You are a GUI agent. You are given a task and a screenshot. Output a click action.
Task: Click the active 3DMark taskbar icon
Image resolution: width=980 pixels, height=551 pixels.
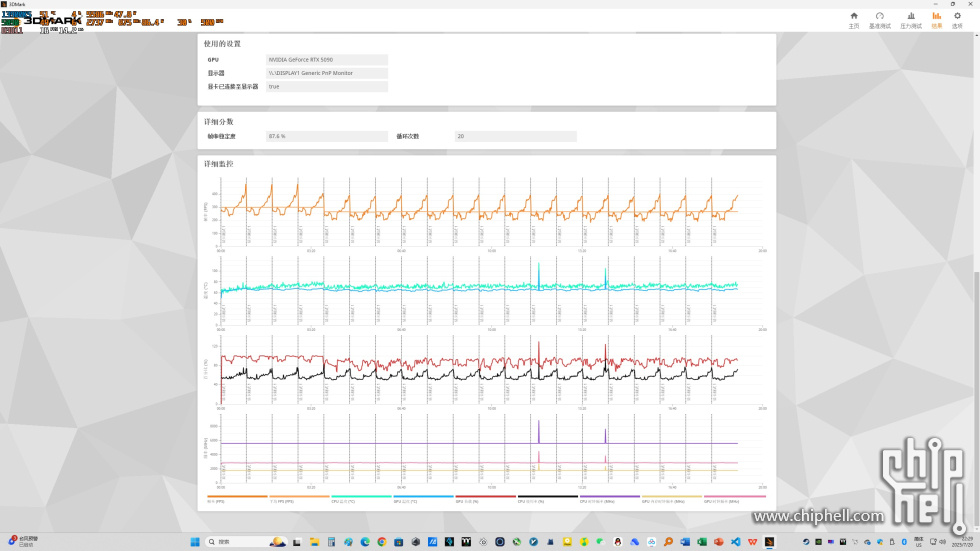tap(769, 542)
